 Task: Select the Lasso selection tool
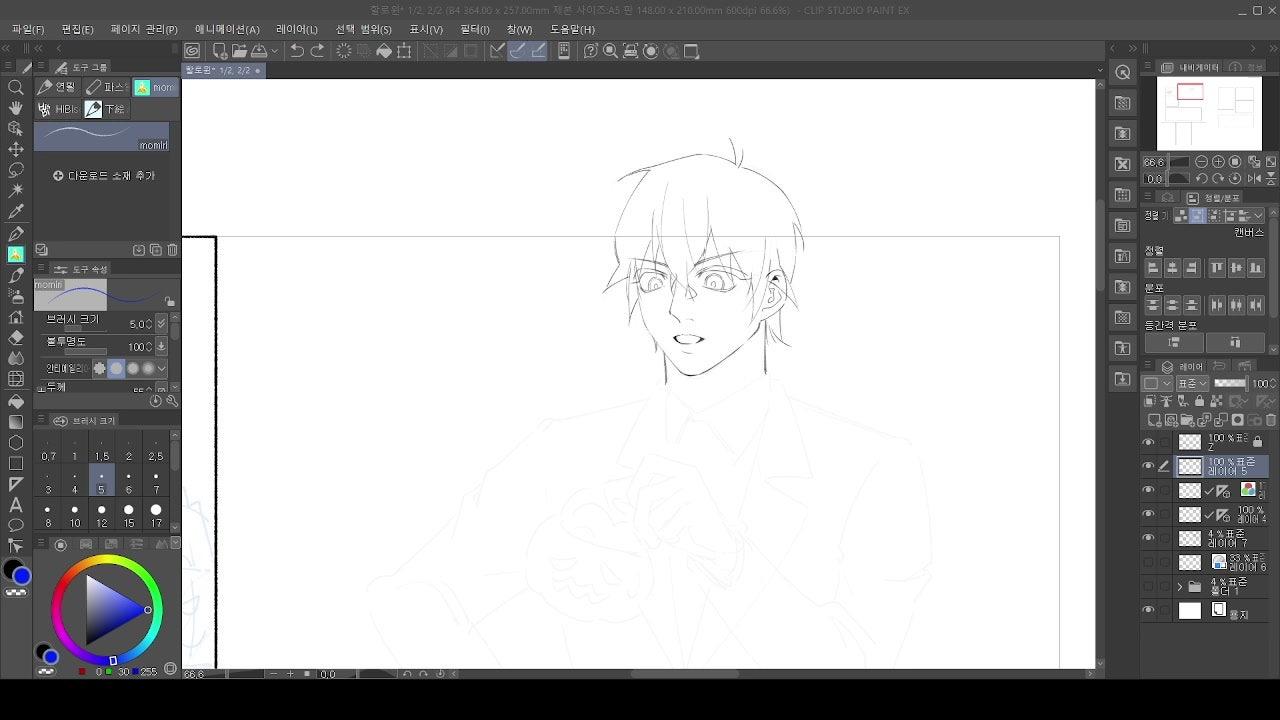tap(16, 170)
